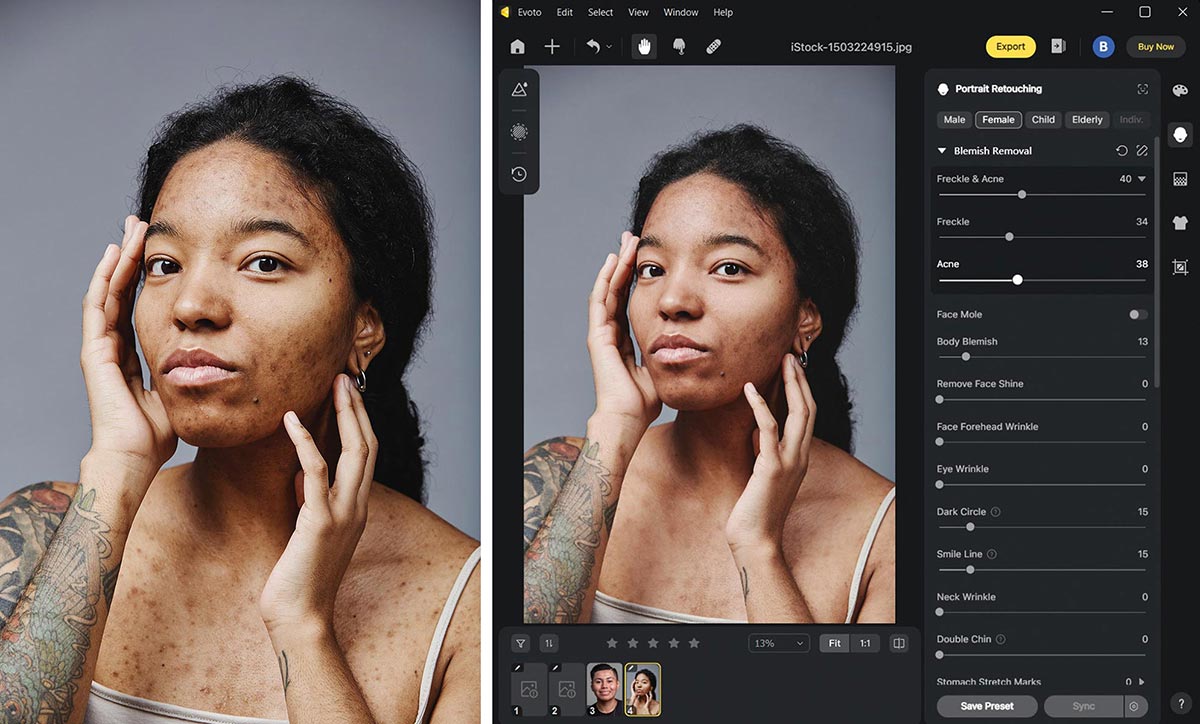Open the Edit menu
This screenshot has height=724, width=1200.
click(565, 12)
